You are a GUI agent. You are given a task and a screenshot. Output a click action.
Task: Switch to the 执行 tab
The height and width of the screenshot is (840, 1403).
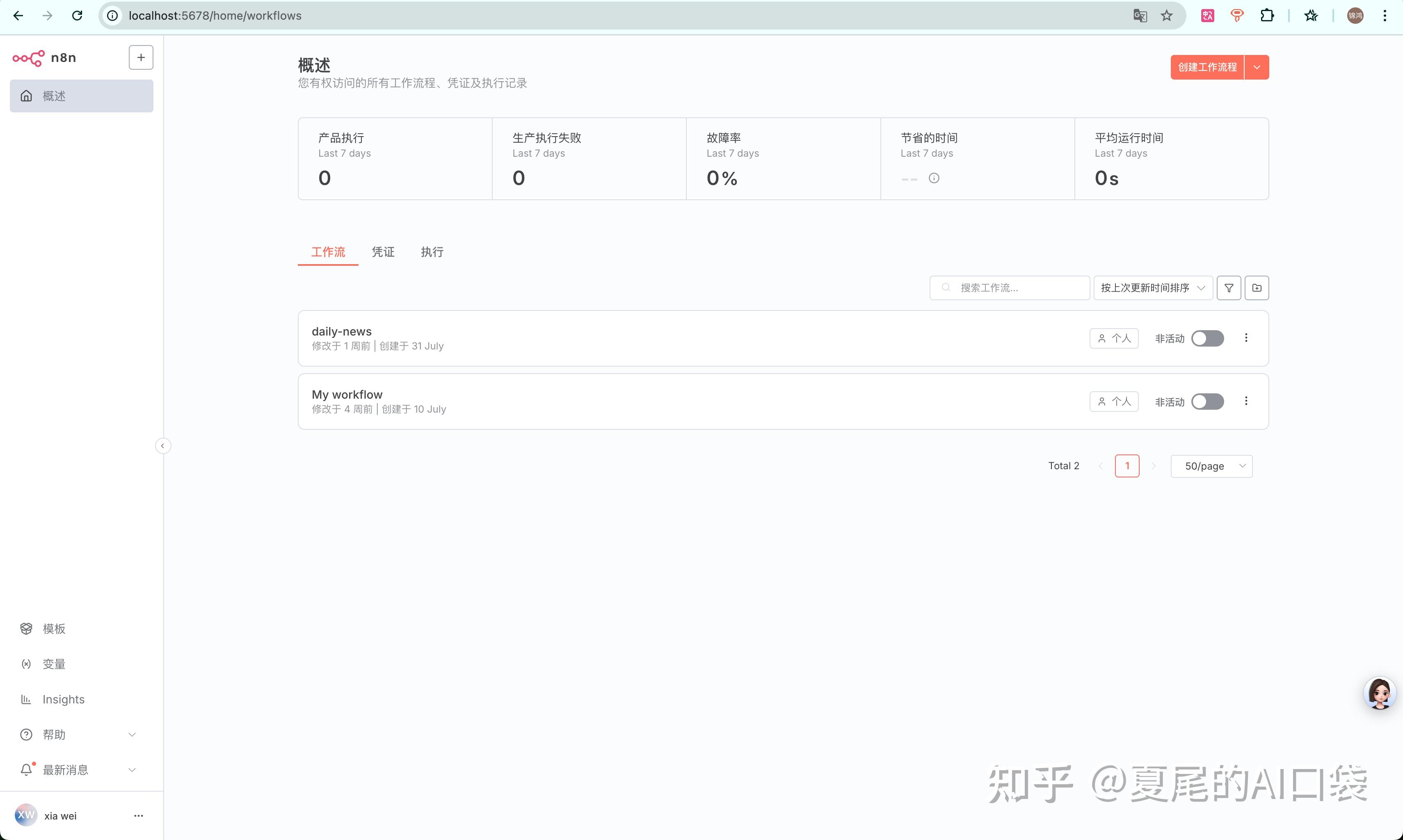click(432, 252)
